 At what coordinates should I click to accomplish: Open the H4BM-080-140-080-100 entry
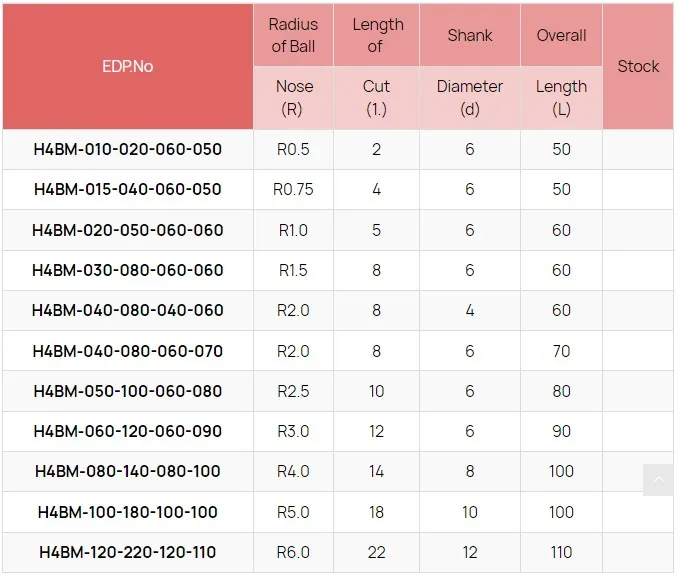point(128,471)
